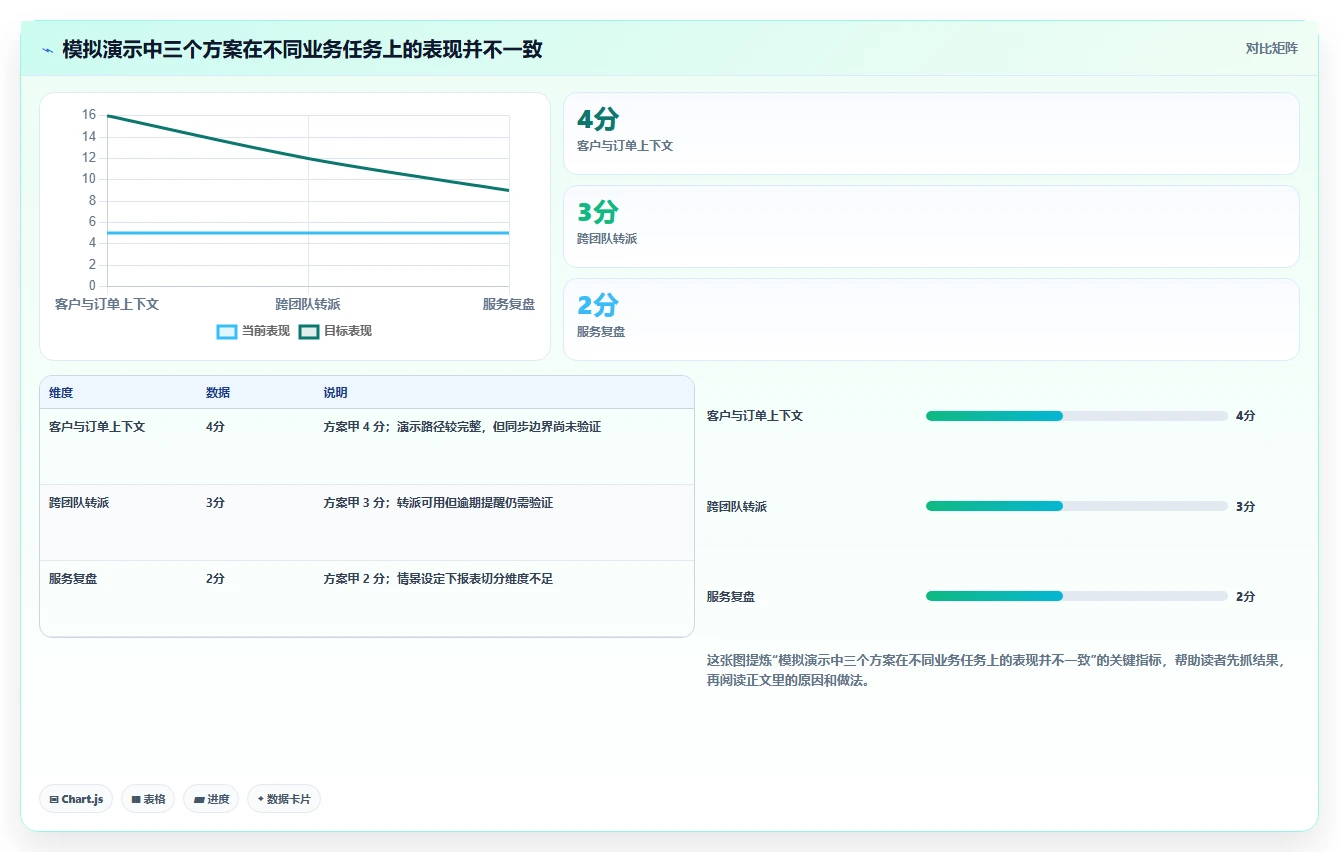This screenshot has width=1339, height=852.
Task: Click chart x-axis label 客户与订单上下文
Action: [x=107, y=304]
